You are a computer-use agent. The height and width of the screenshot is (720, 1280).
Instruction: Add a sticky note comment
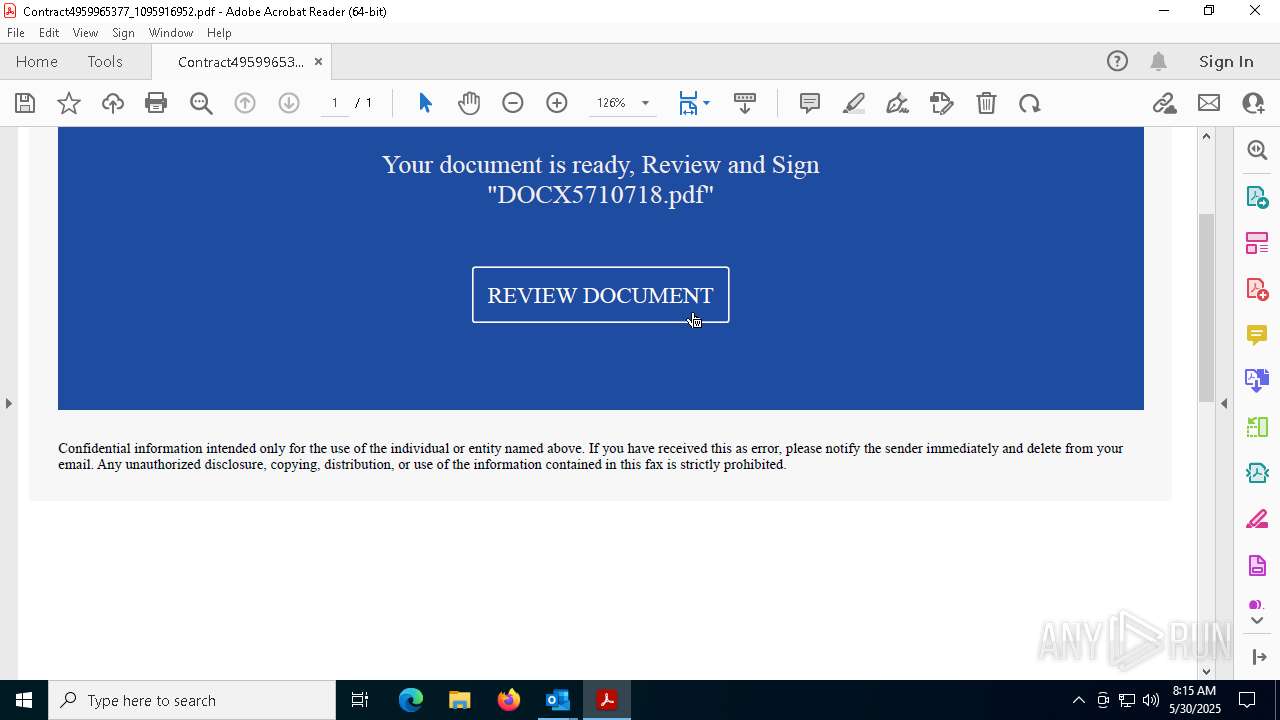[x=810, y=103]
